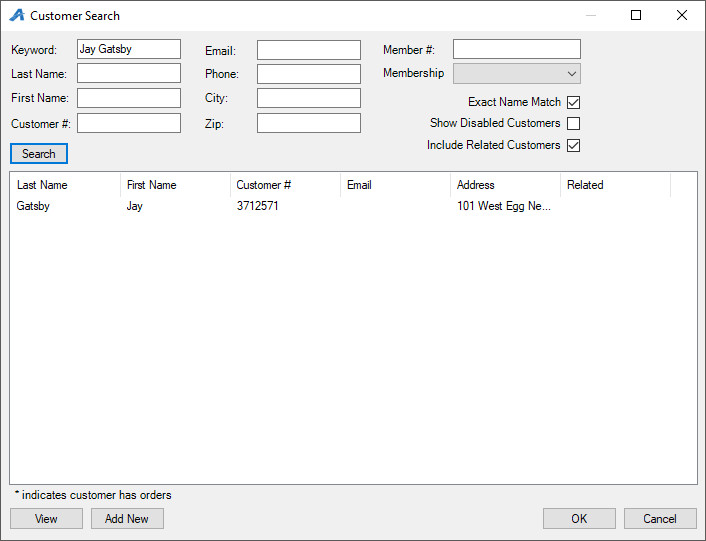Viewport: 706px width, 541px height.
Task: Click the app logo icon in title bar
Action: click(17, 15)
